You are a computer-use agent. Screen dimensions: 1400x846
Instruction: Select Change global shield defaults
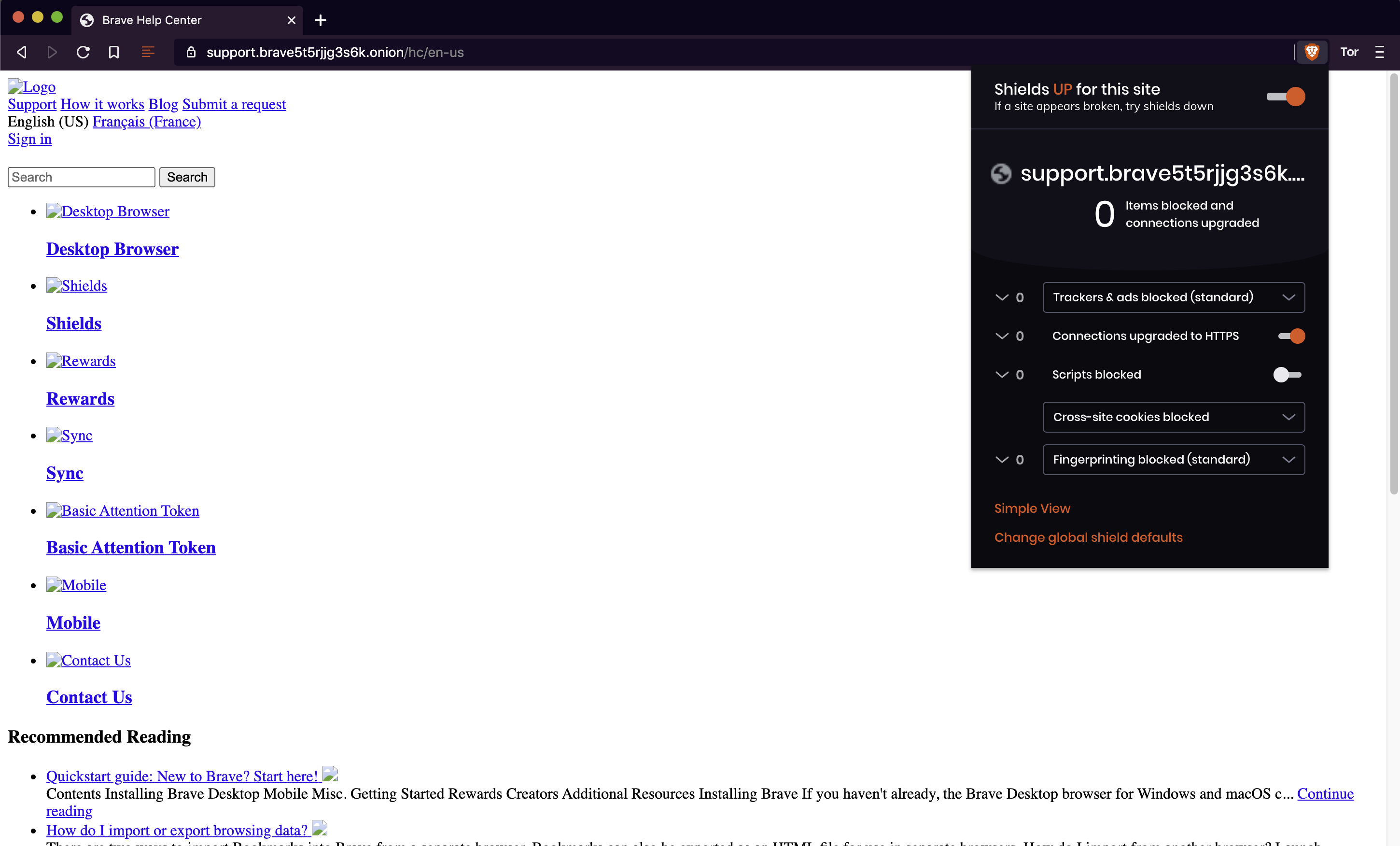pos(1088,537)
